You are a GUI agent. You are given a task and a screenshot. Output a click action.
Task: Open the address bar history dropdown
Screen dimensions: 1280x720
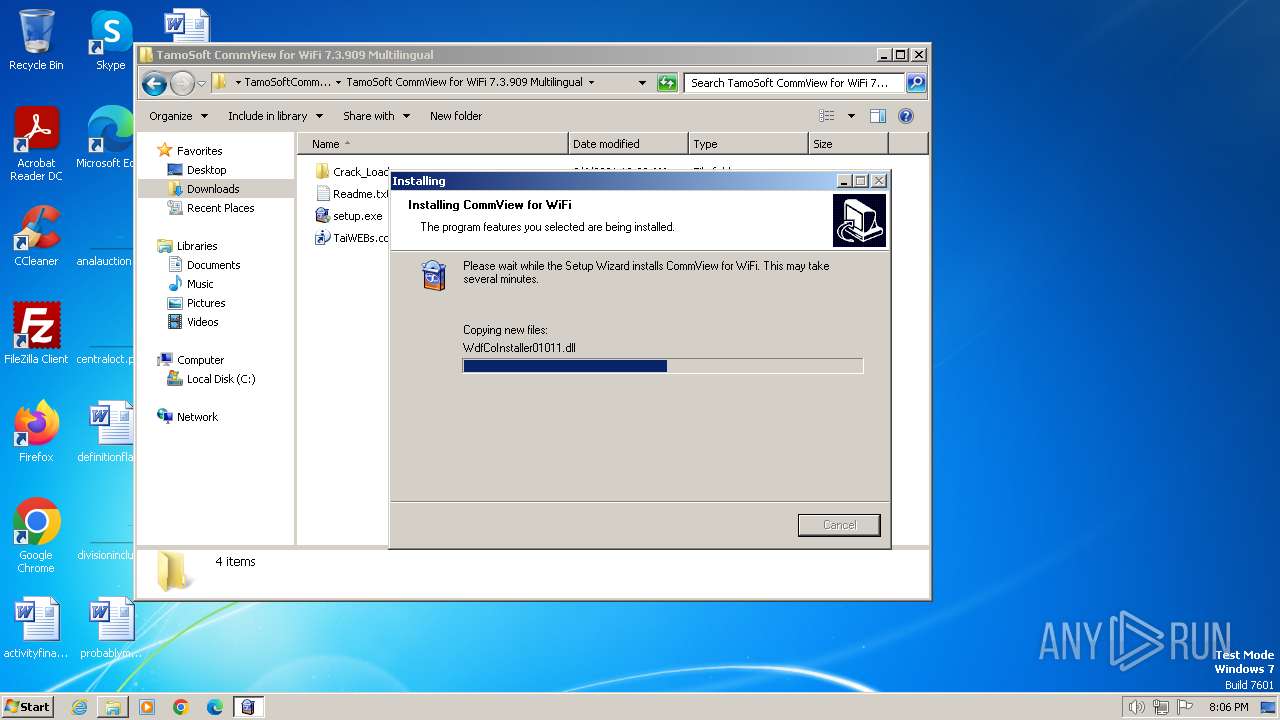click(642, 83)
